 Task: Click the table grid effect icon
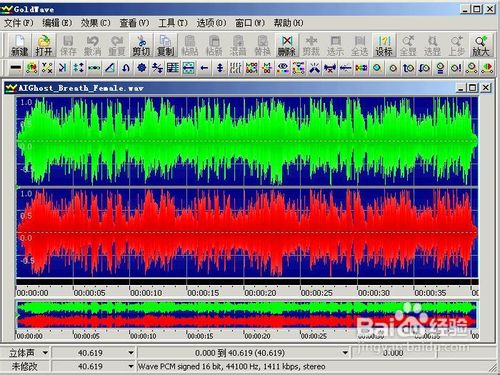tap(173, 68)
